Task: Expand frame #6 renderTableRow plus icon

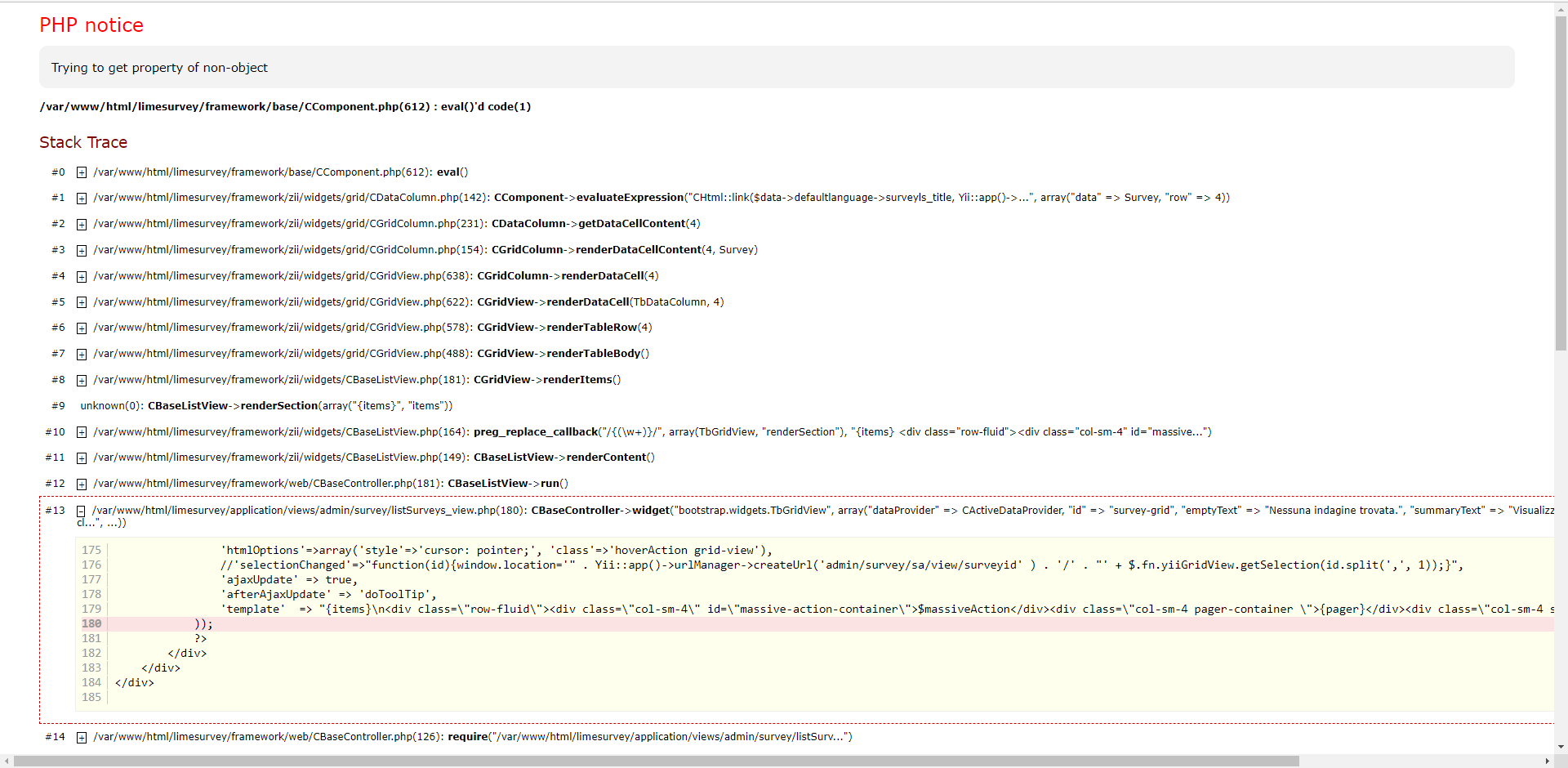Action: 82,328
